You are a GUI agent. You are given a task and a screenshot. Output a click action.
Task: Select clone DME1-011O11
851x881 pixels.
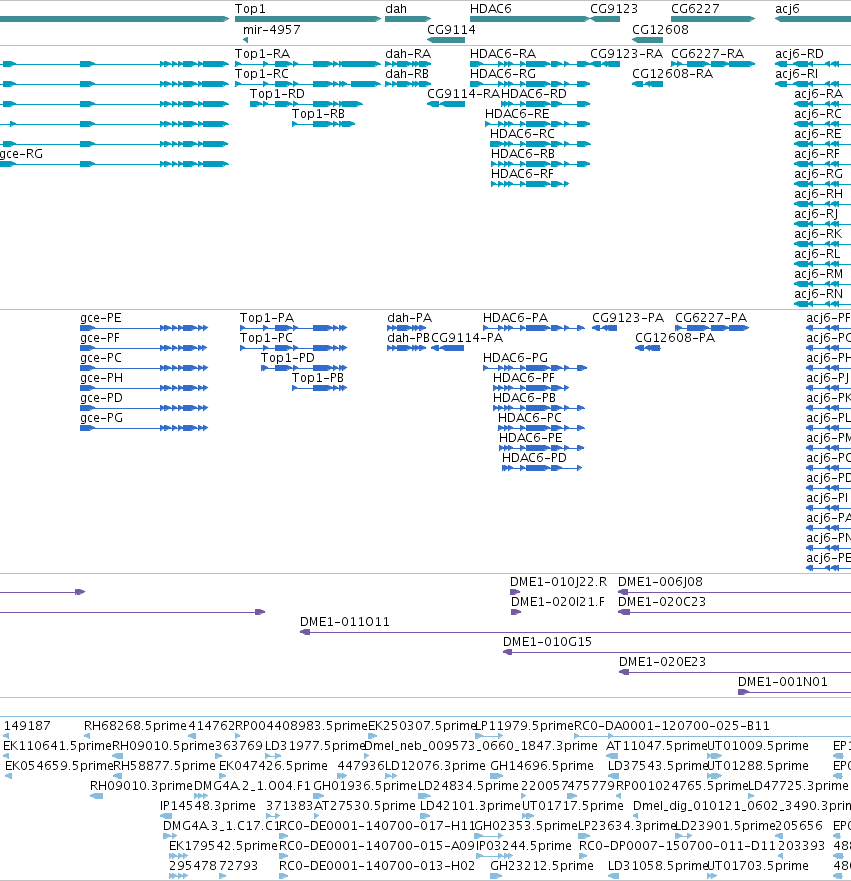coord(575,632)
